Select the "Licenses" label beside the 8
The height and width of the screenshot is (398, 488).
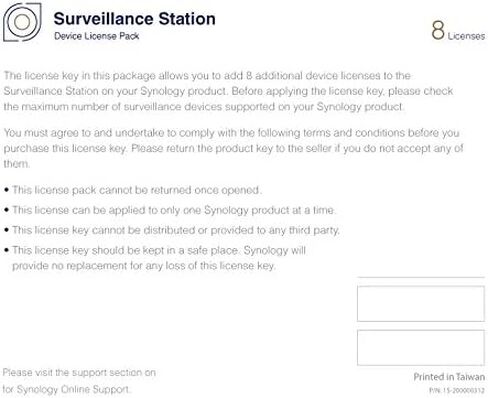click(466, 36)
